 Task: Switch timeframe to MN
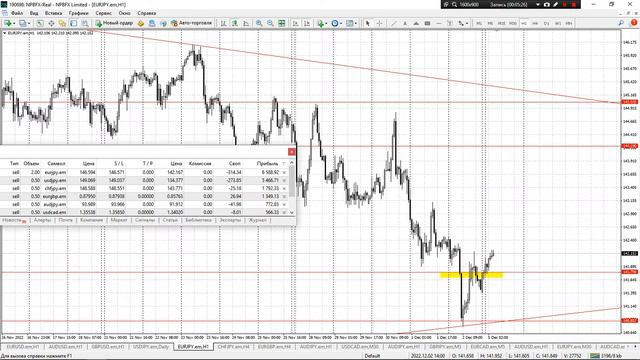(x=569, y=23)
